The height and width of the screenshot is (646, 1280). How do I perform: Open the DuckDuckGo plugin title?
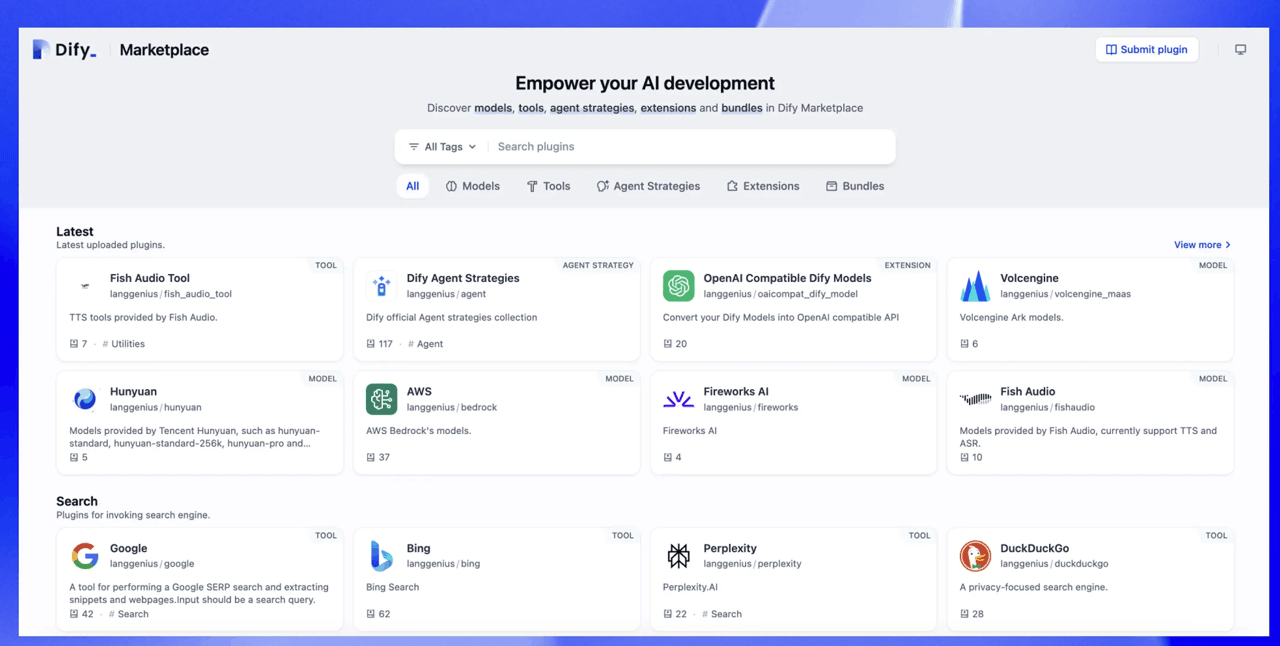pyautogui.click(x=1034, y=548)
